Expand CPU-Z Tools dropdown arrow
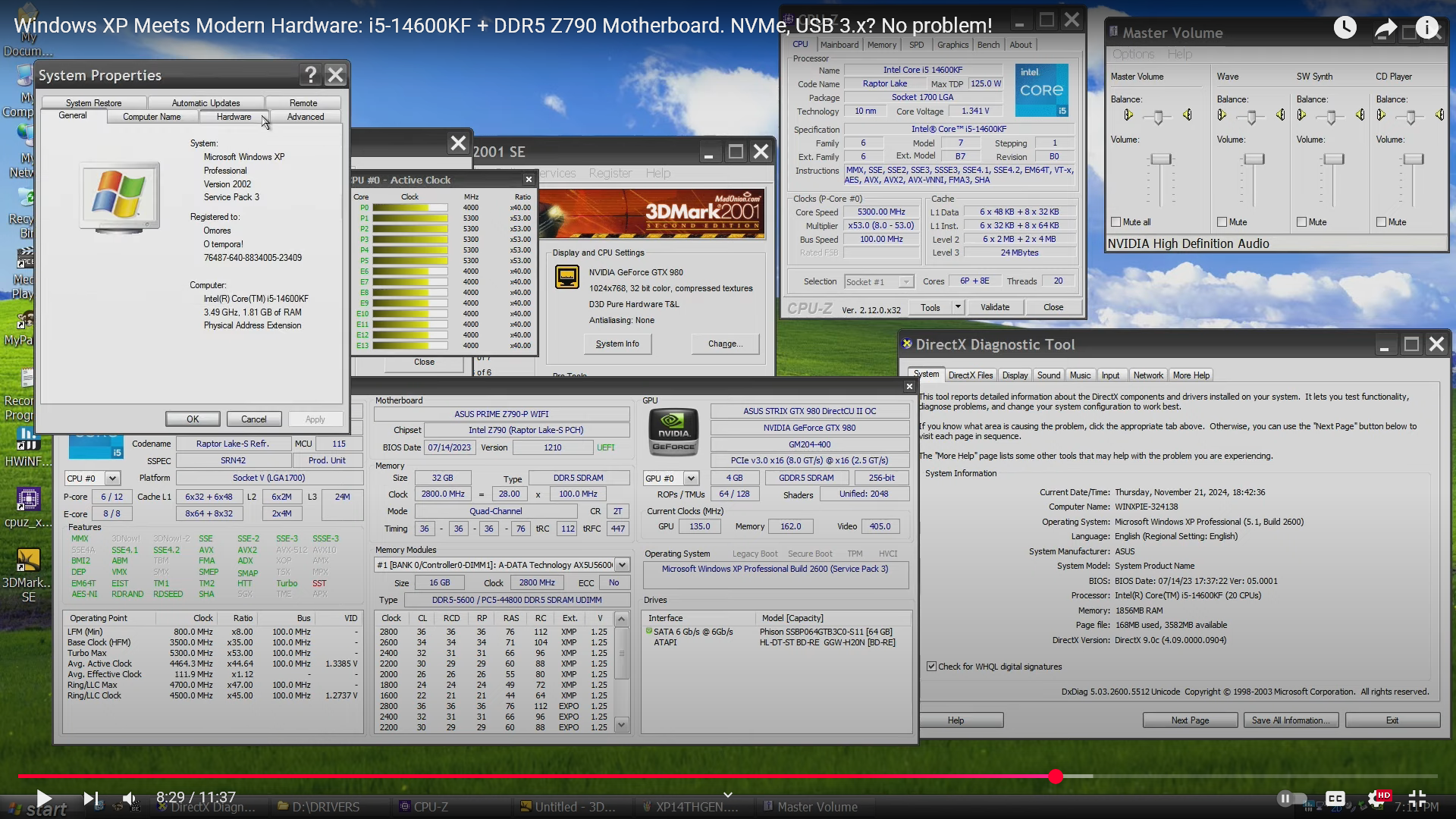Viewport: 1456px width, 819px height. [958, 307]
